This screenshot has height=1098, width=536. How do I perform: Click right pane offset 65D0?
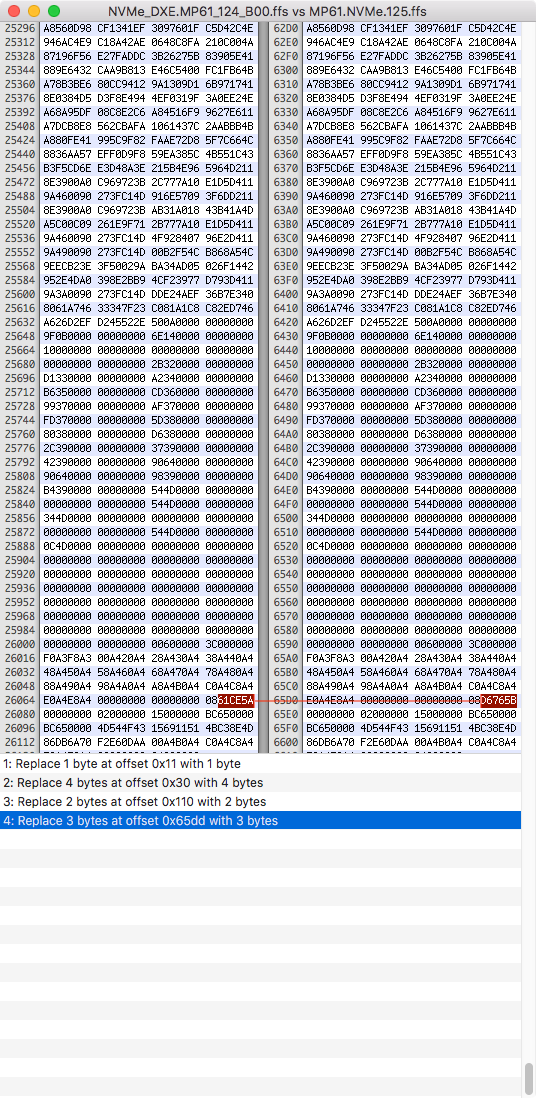(x=287, y=700)
